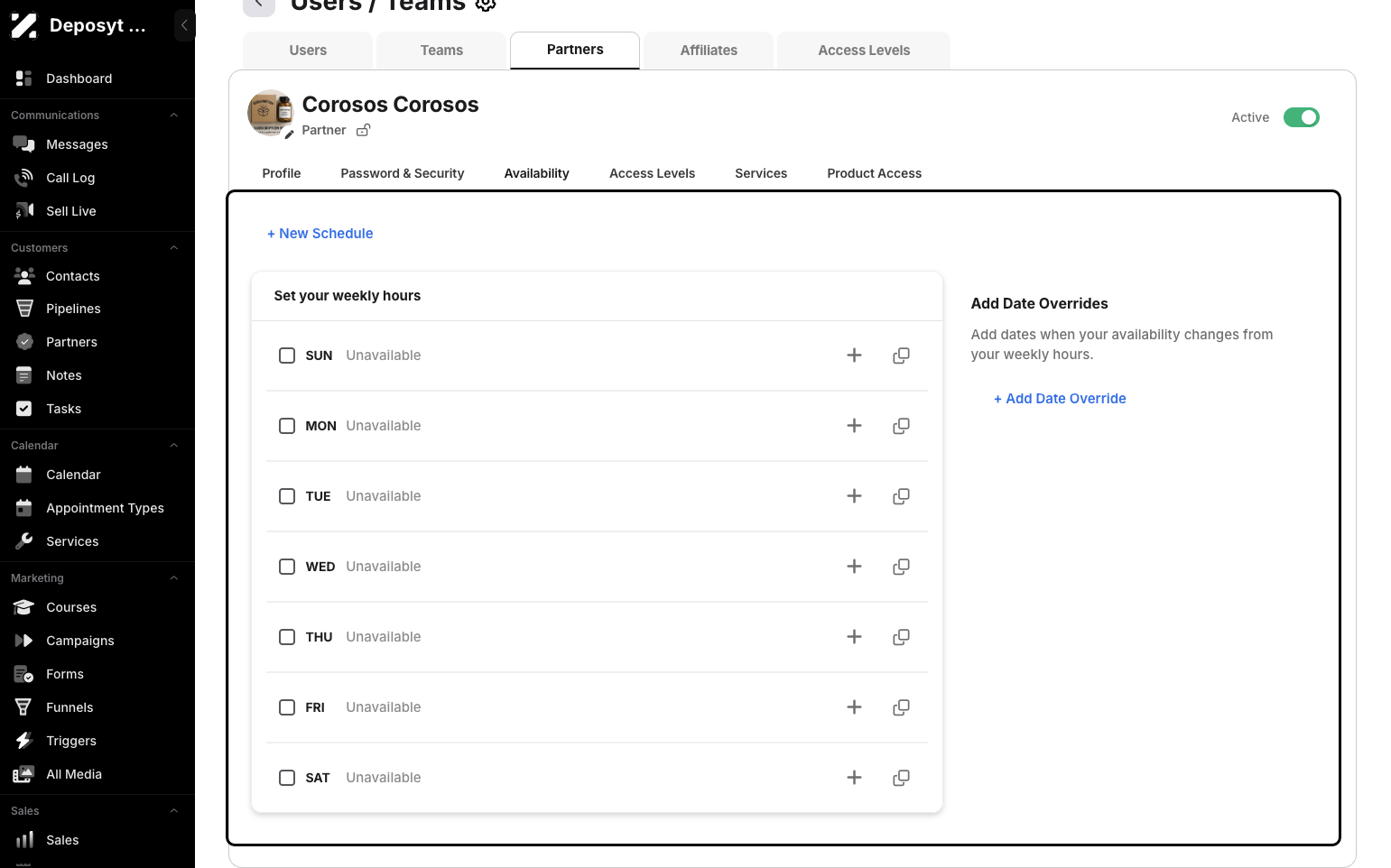
Task: Enable the SUN availability checkbox
Action: coord(287,356)
